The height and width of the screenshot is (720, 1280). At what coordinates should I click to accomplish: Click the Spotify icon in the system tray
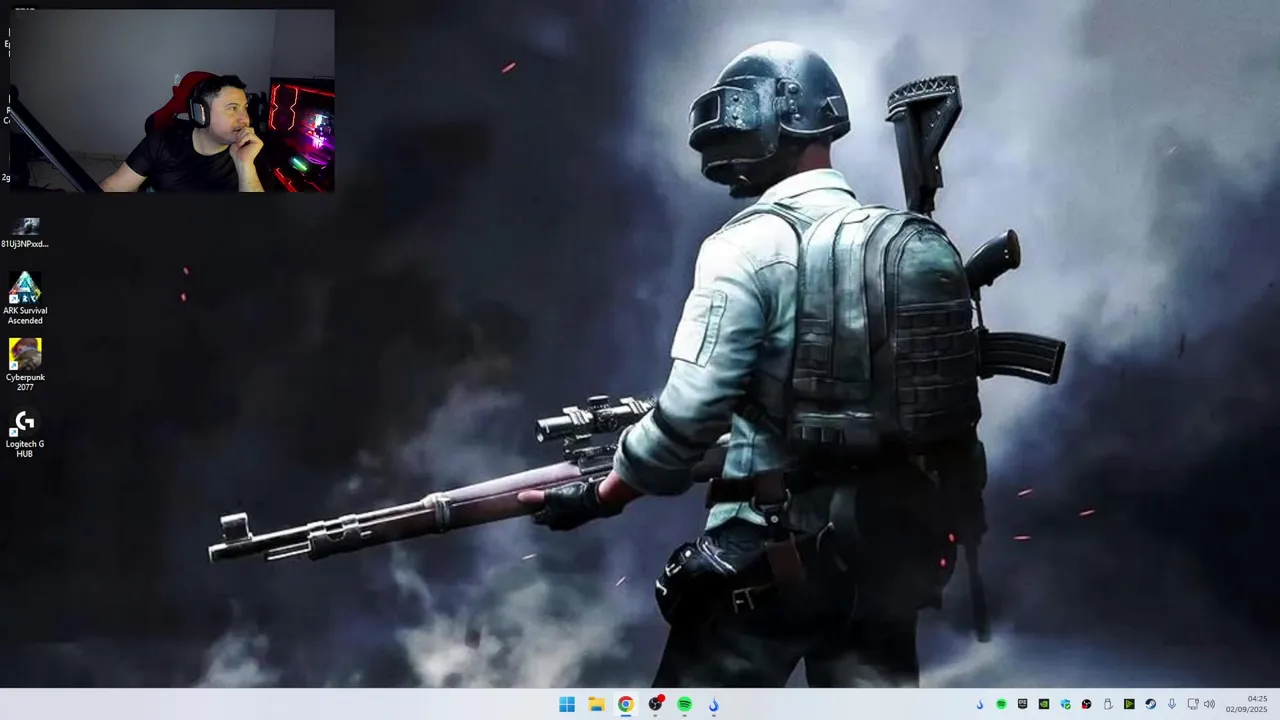tap(1001, 704)
